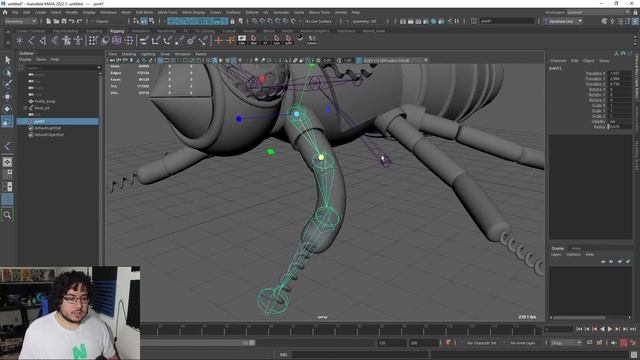The width and height of the screenshot is (640, 360).
Task: Select the highlighted Scale tool
Action: (7, 121)
